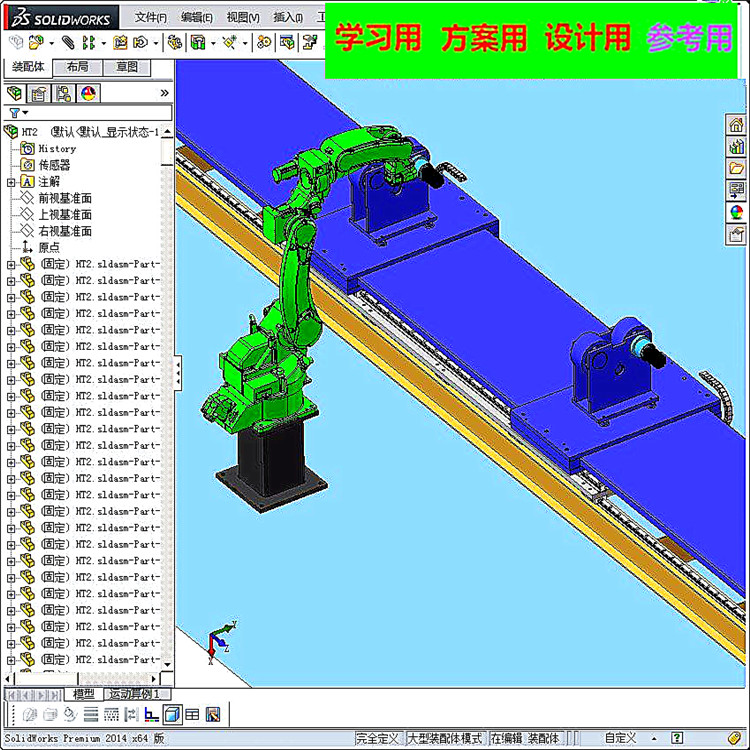Screen dimensions: 750x750
Task: Switch to the 模型 tab
Action: pos(84,694)
